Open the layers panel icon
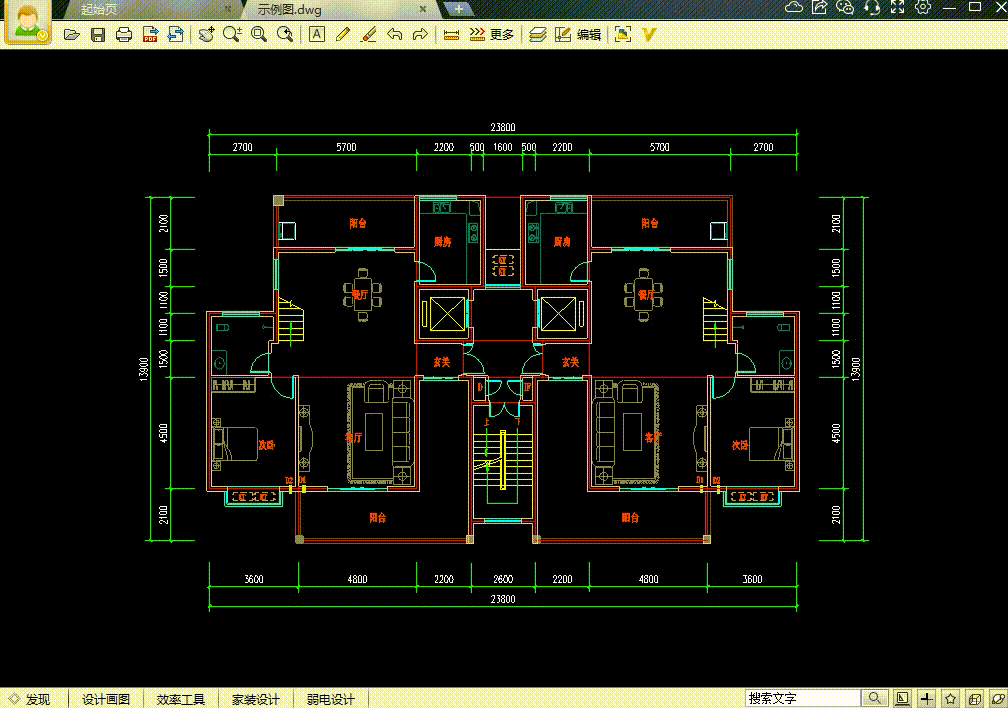This screenshot has width=1008, height=708. pyautogui.click(x=535, y=33)
